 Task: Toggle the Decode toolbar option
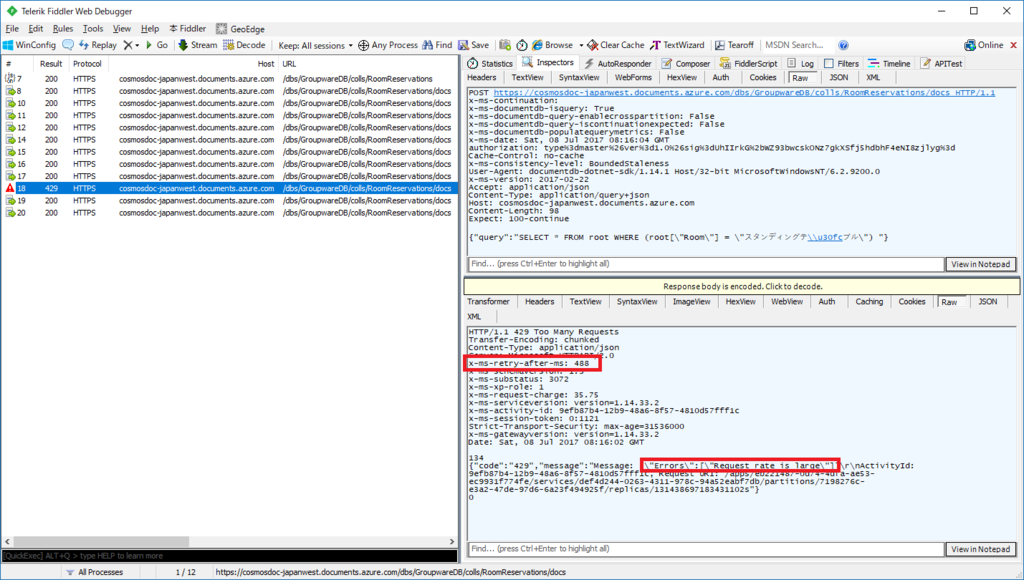(244, 45)
